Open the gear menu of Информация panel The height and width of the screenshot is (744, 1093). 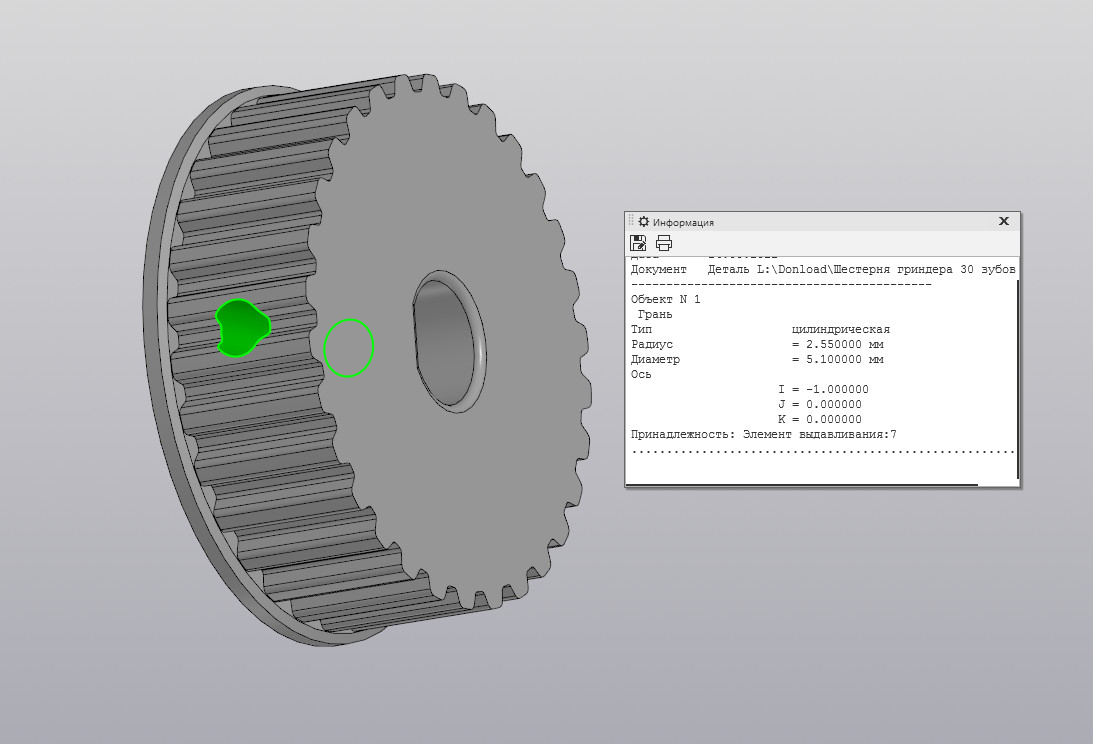point(643,222)
